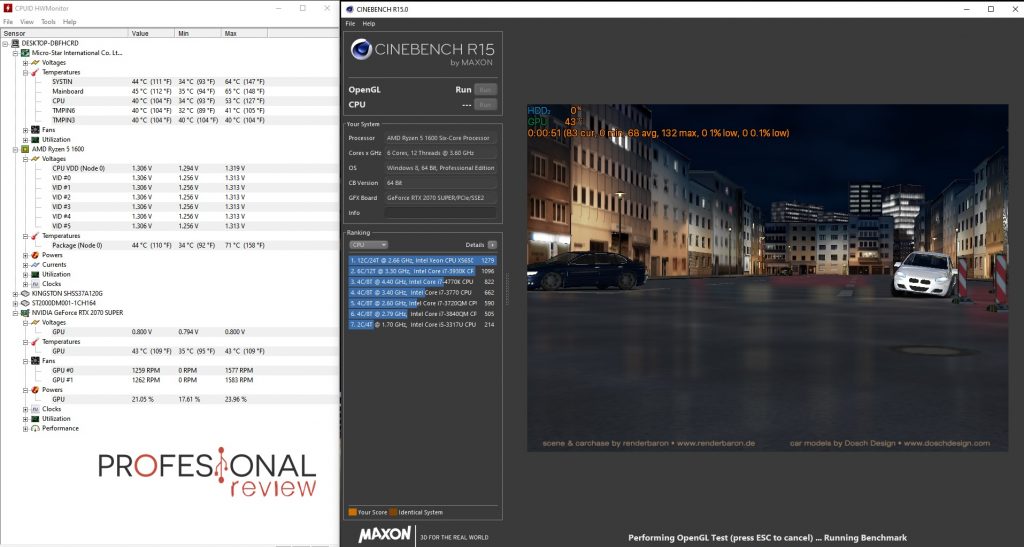Click the NVIDIA GeForce RTX 2070 SUPER icon
The width and height of the screenshot is (1024, 547).
(25, 313)
